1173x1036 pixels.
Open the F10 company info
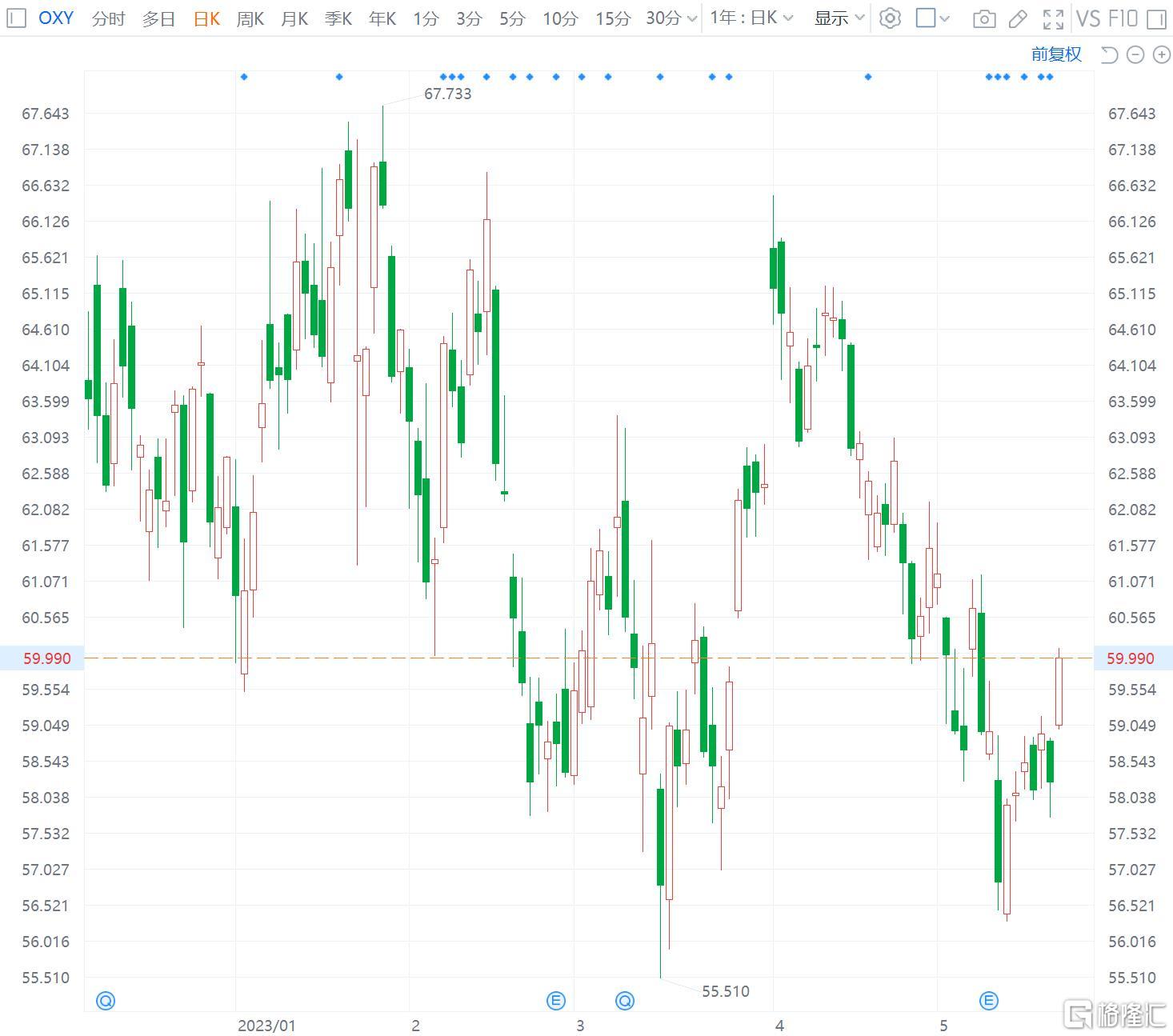(1123, 18)
